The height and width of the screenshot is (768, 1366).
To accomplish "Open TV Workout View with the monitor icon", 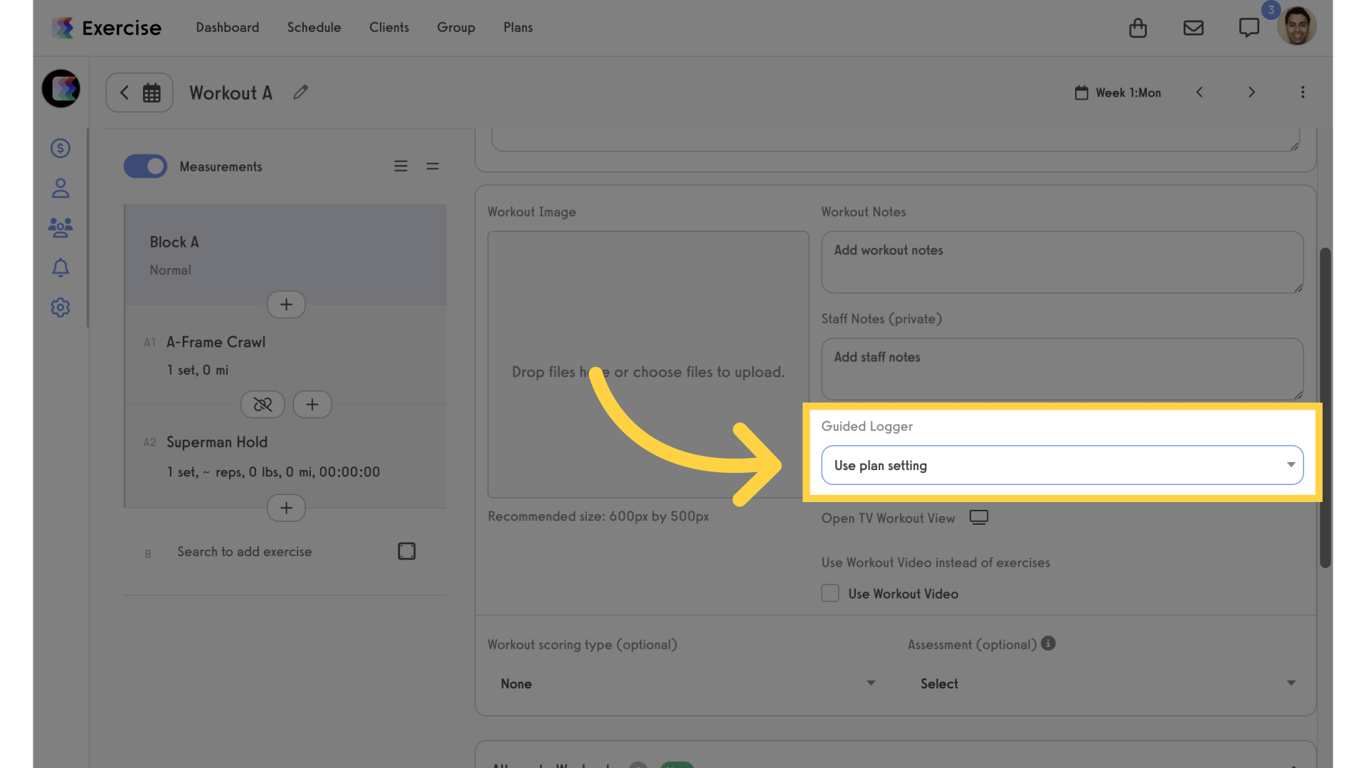I will 978,517.
